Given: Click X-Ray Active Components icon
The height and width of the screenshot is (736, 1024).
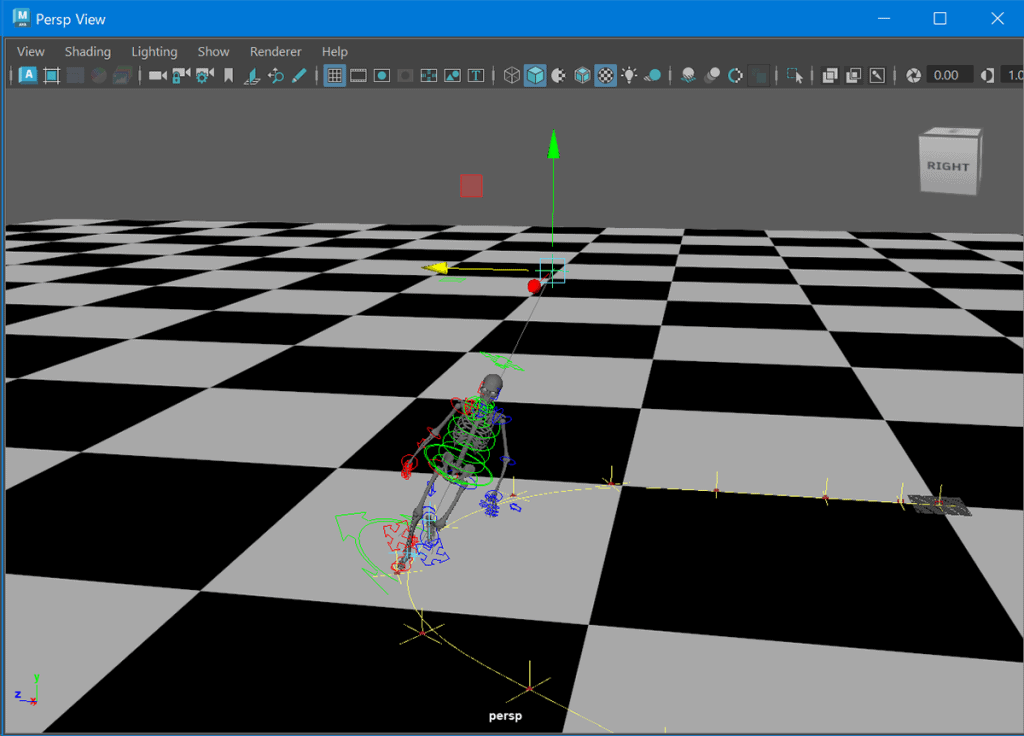Looking at the screenshot, I should pos(854,75).
